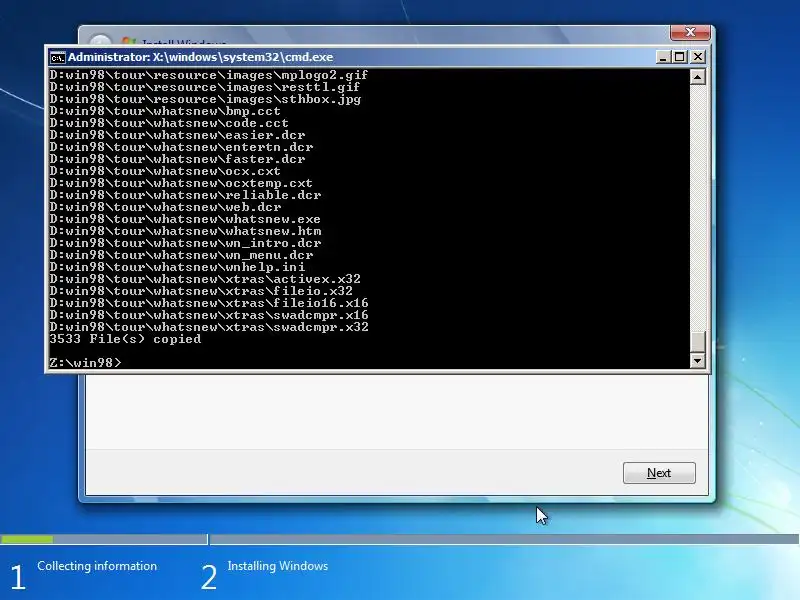Click the whatsnew.htm output line

click(x=185, y=231)
